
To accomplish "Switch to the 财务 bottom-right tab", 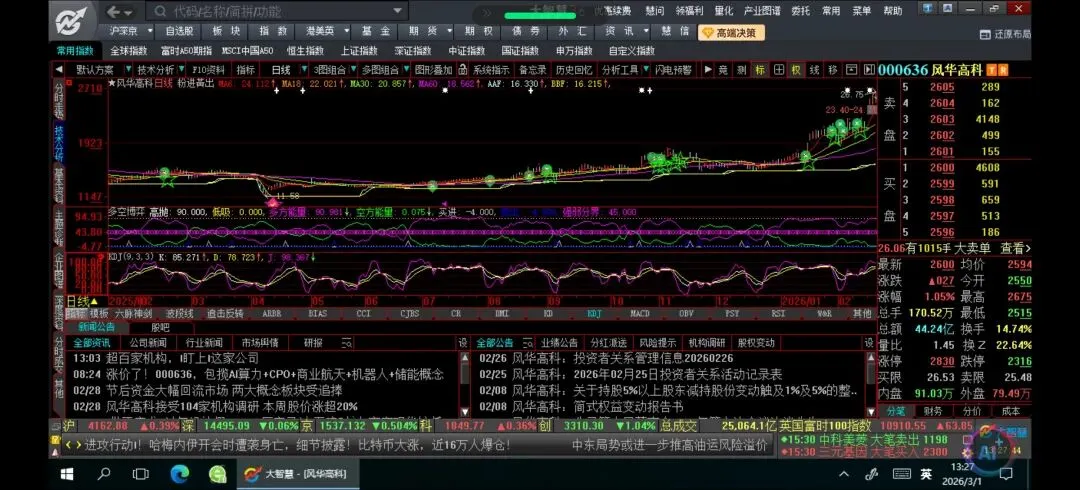I will click(x=935, y=411).
